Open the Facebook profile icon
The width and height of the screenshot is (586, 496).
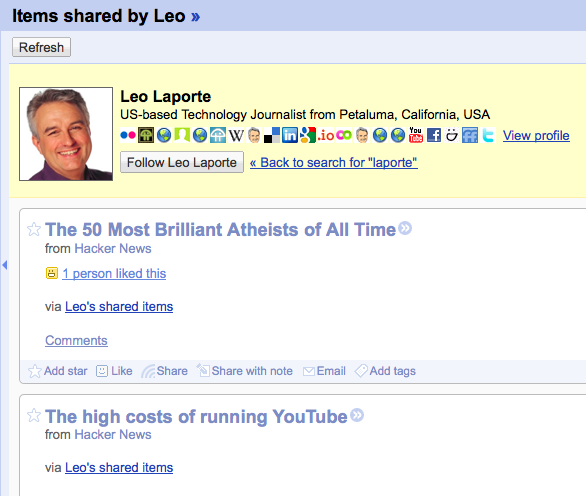pos(434,135)
